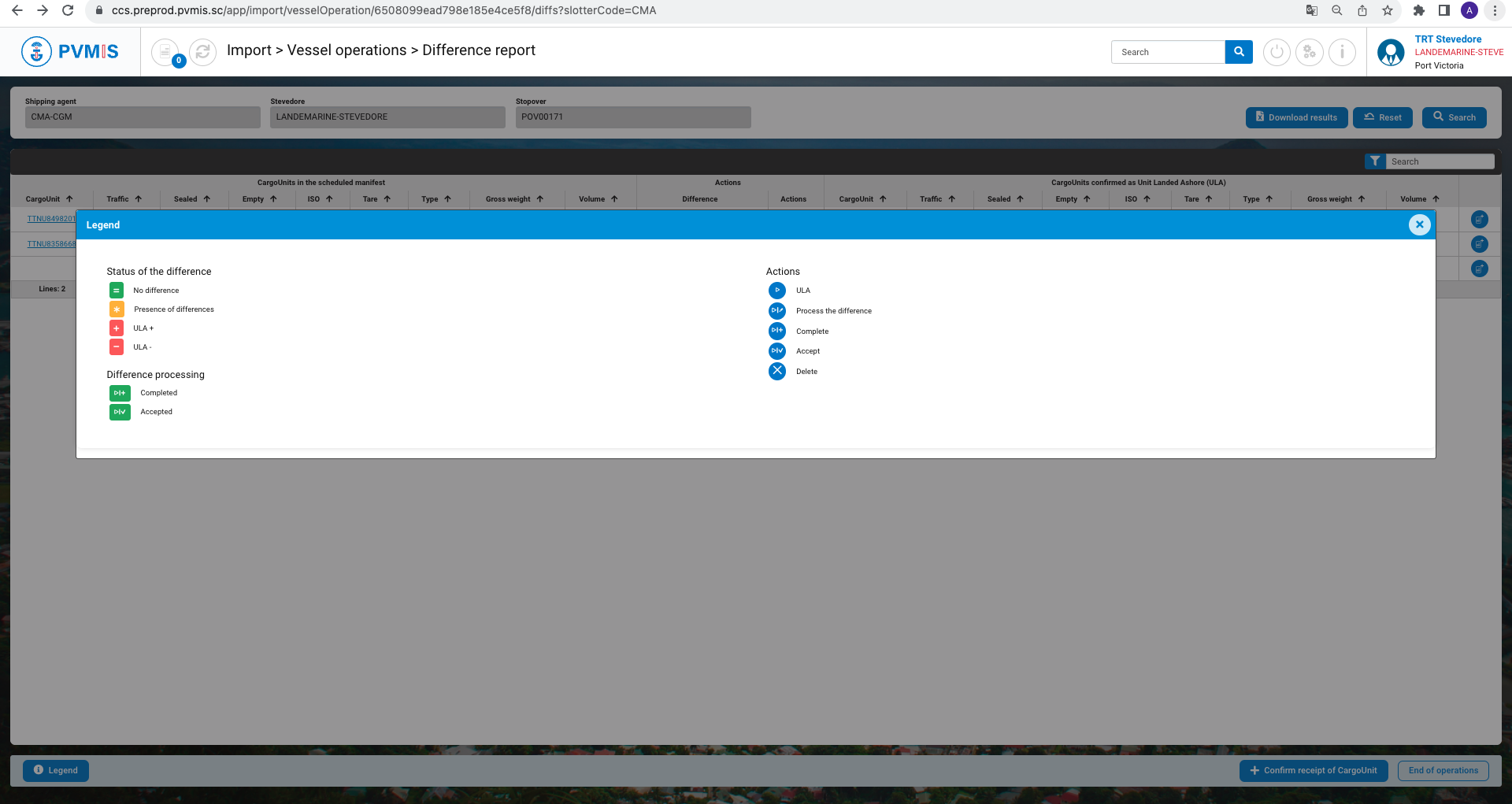Open the document notifications icon with badge

[x=165, y=52]
